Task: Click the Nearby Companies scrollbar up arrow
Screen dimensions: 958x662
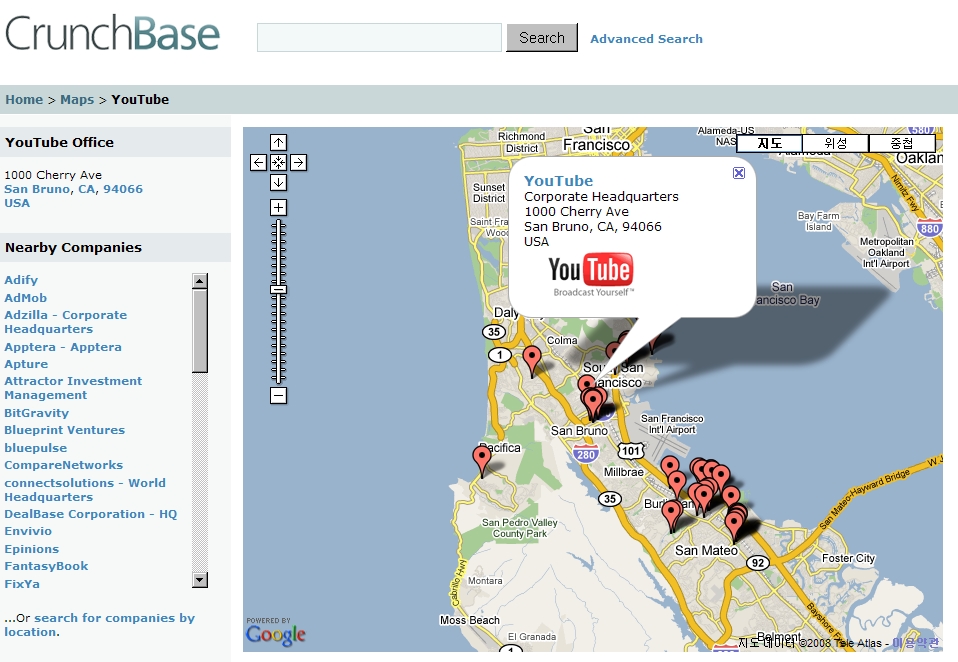Action: pyautogui.click(x=200, y=281)
